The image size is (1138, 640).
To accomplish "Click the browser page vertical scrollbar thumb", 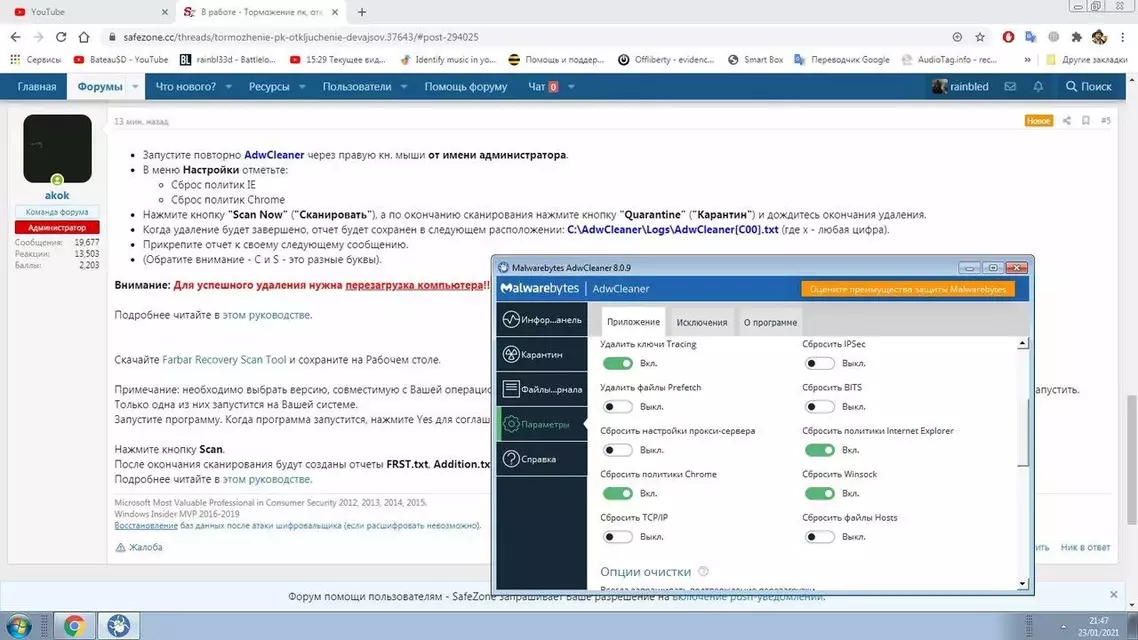I will (1131, 460).
